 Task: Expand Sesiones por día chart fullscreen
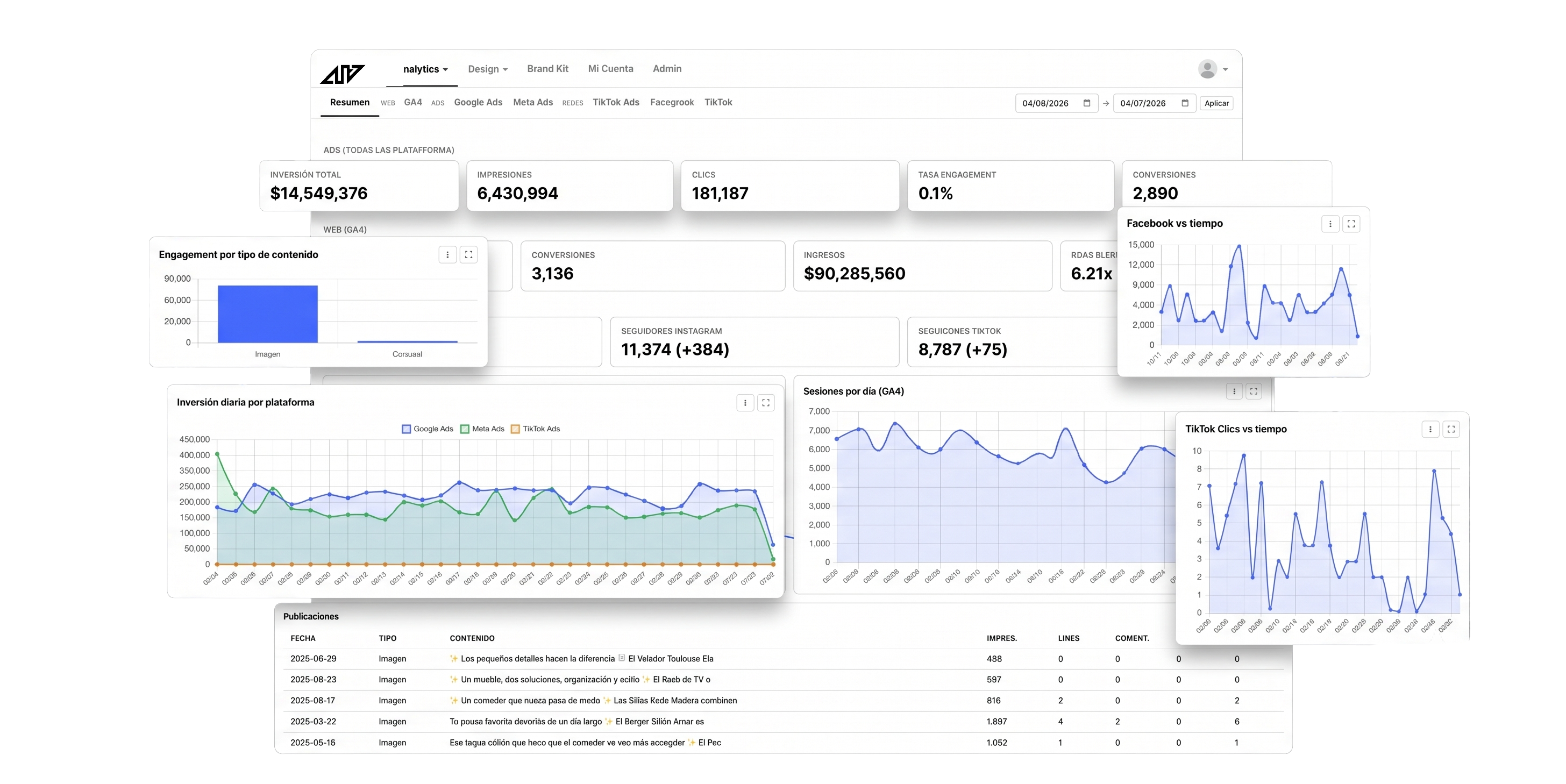click(1254, 391)
